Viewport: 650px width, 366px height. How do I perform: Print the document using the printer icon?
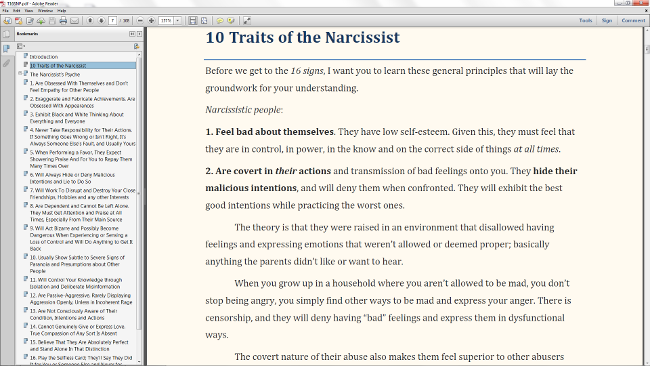[x=63, y=20]
